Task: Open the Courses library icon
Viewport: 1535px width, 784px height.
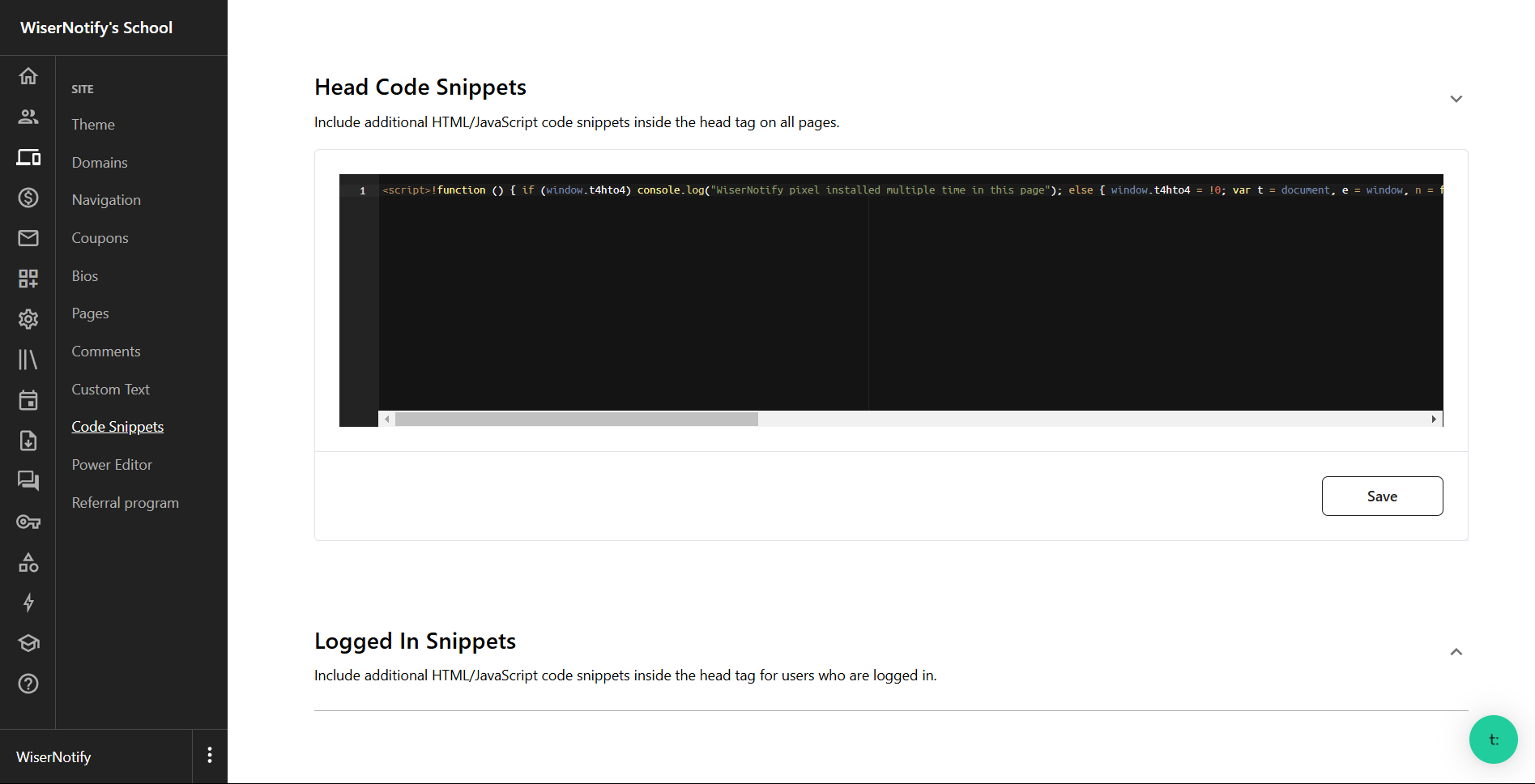Action: coord(28,360)
